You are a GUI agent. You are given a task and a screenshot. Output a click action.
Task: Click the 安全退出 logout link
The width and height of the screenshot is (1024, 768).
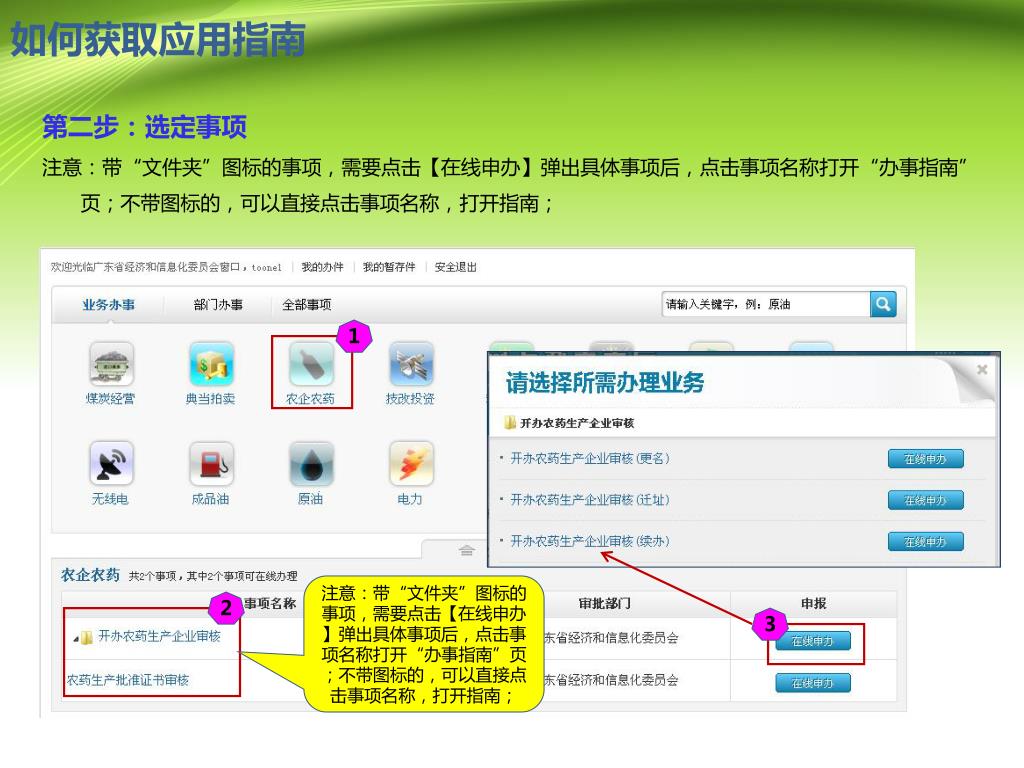pos(456,267)
